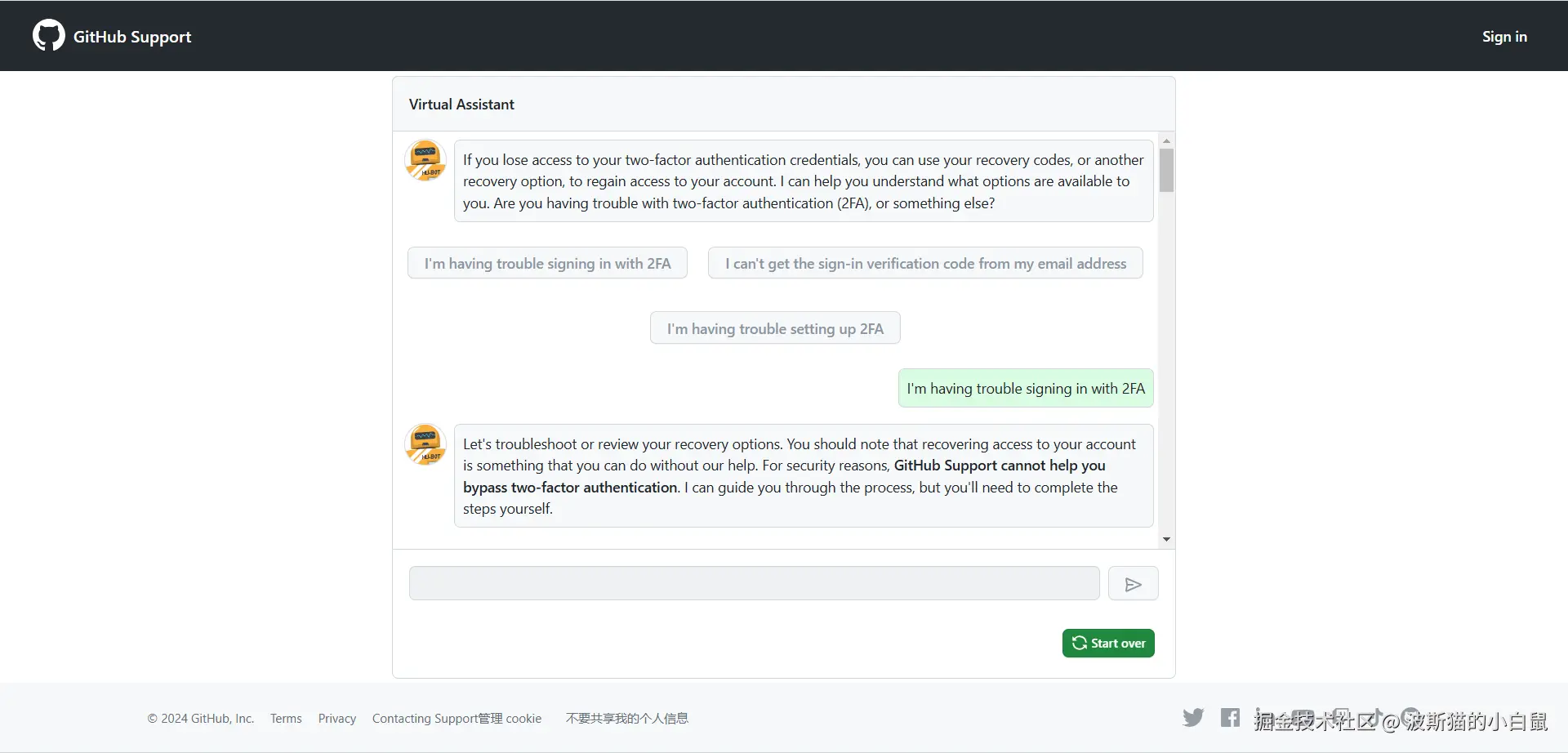Screen dimensions: 1568x753
Task: Click the chat scrollbar down arrow
Action: 1167,539
